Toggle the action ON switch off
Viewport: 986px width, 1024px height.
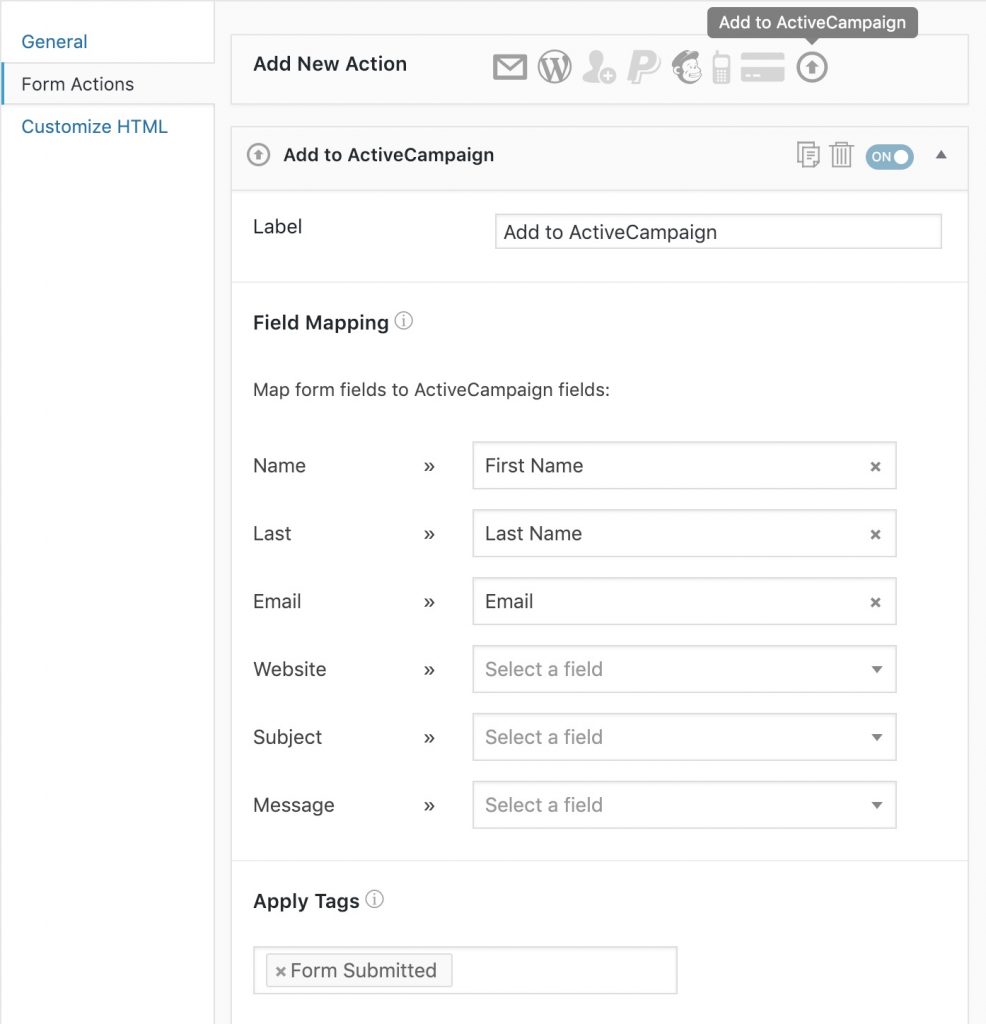point(889,157)
